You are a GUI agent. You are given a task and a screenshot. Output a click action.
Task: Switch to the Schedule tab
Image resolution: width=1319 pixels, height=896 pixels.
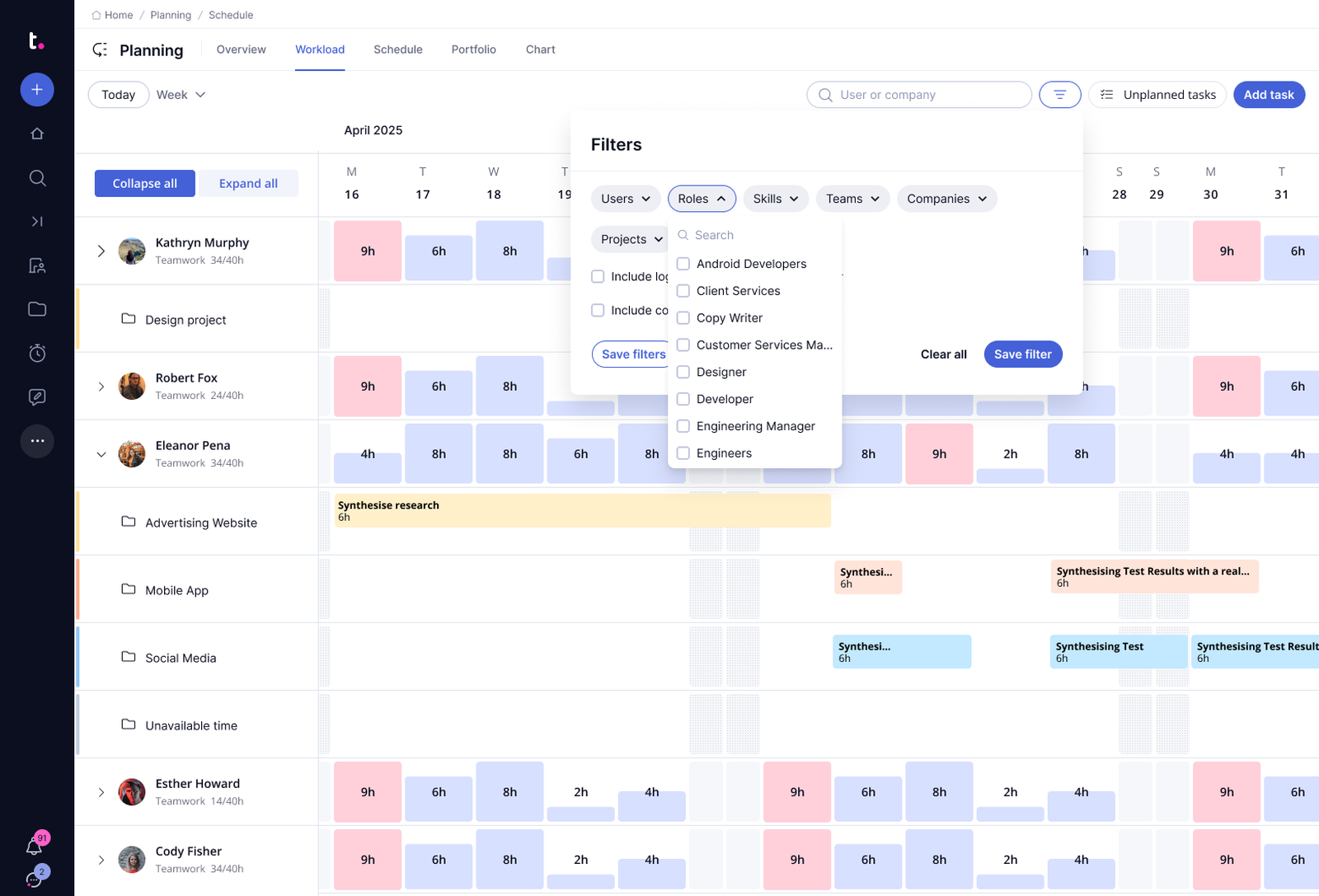[x=397, y=49]
